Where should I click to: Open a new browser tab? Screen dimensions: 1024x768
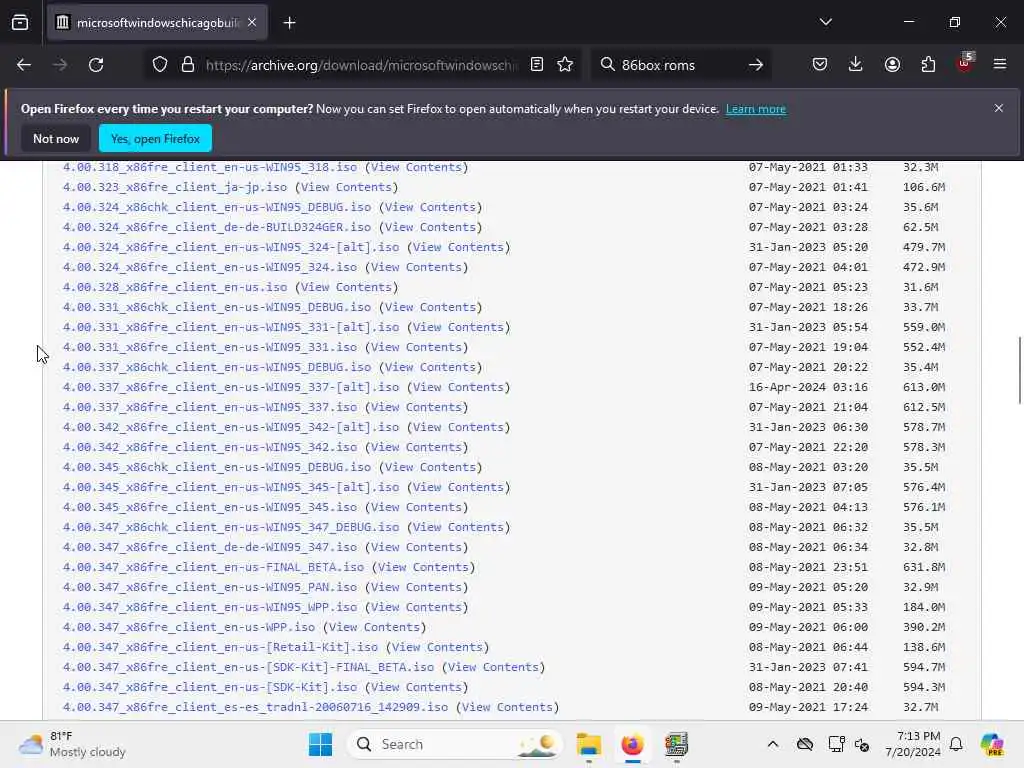[289, 23]
